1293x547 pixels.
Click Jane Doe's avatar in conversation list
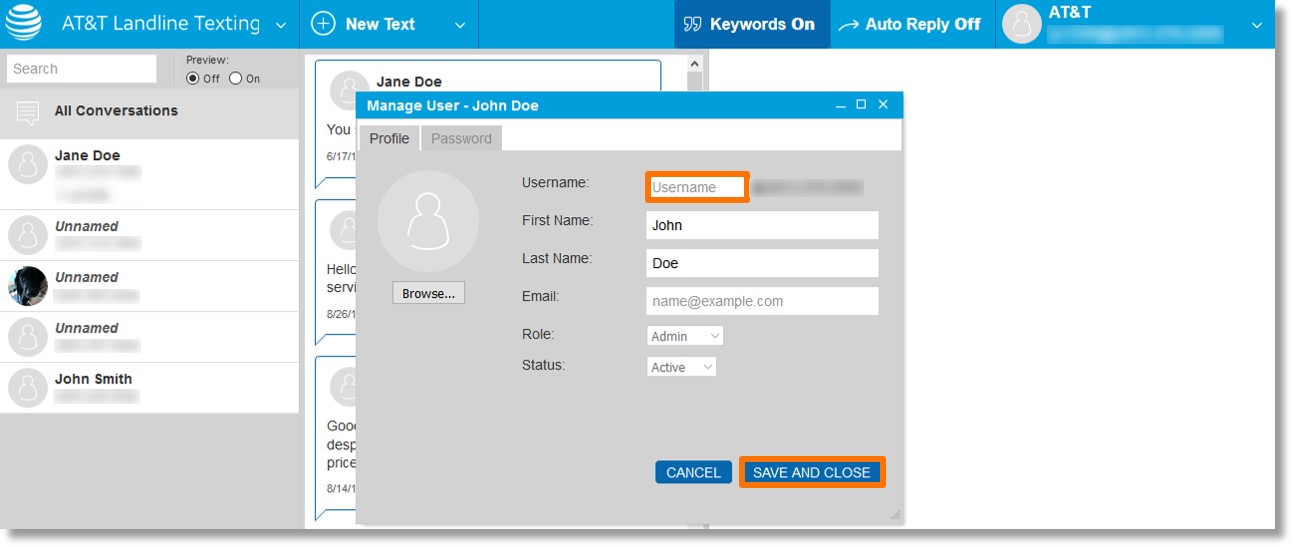[28, 165]
